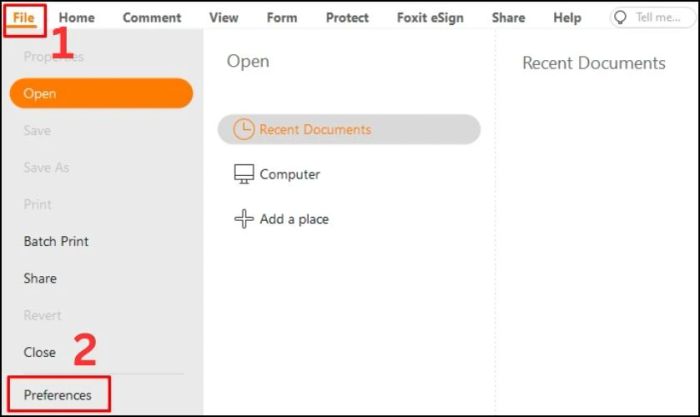The width and height of the screenshot is (700, 417).
Task: Open the Share ribbon tab
Action: (508, 18)
